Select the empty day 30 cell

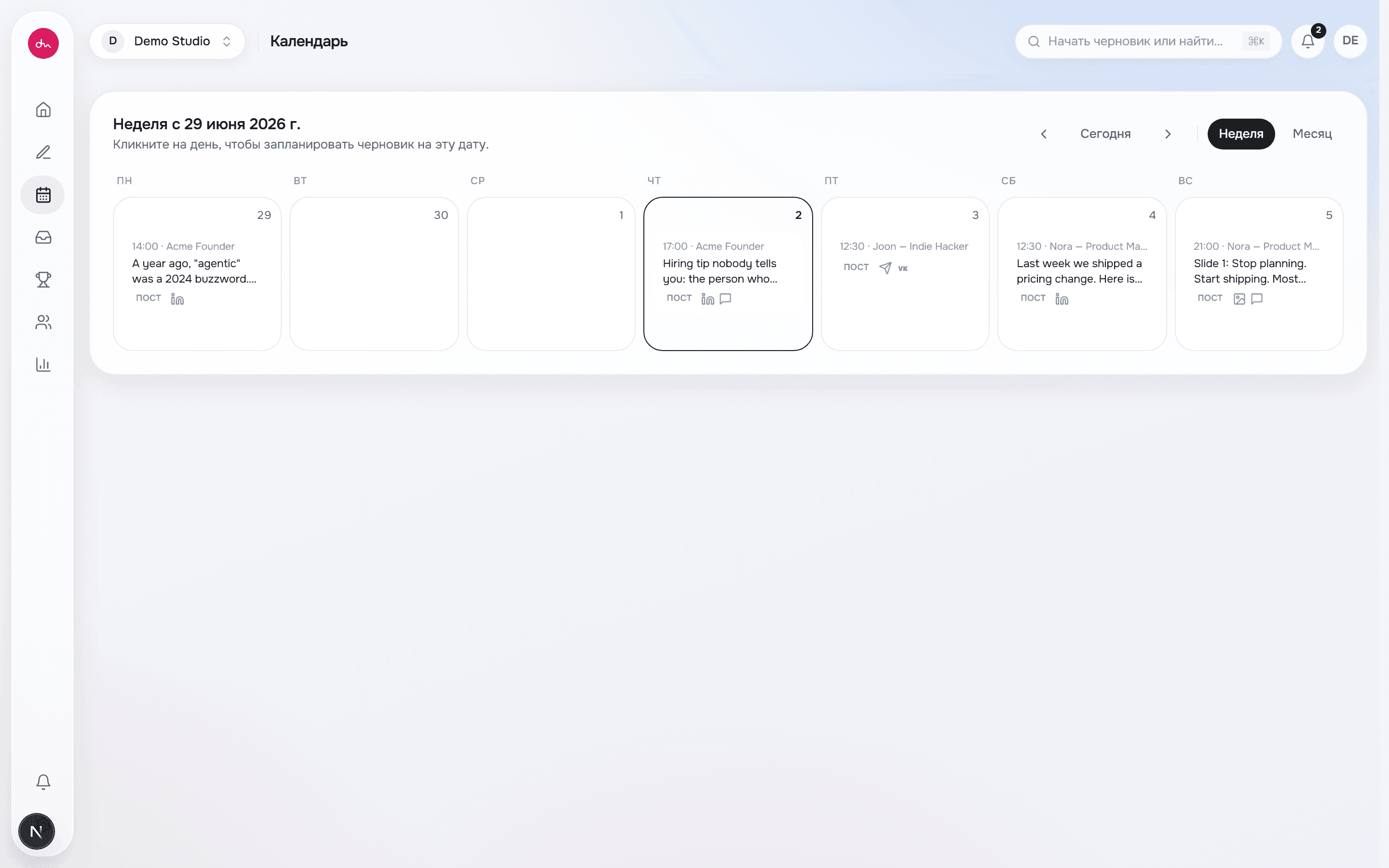[374, 274]
